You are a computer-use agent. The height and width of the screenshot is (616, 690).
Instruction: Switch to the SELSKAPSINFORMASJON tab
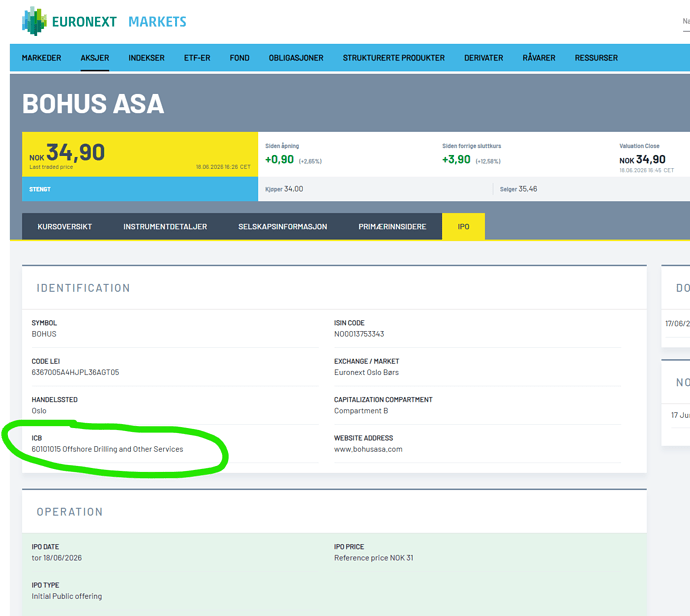coord(283,227)
